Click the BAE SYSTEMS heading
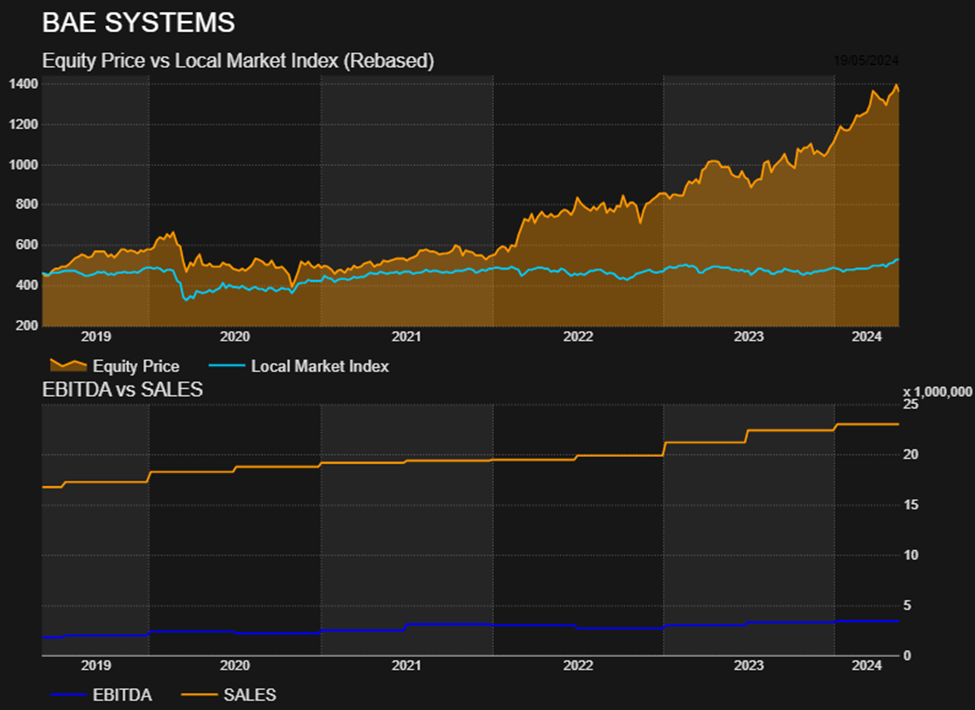 point(139,23)
